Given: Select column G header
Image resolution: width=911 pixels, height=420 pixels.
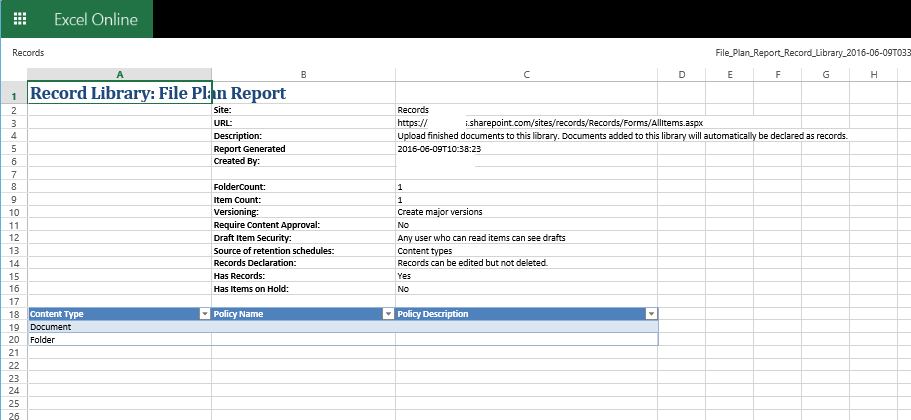Looking at the screenshot, I should (x=826, y=74).
